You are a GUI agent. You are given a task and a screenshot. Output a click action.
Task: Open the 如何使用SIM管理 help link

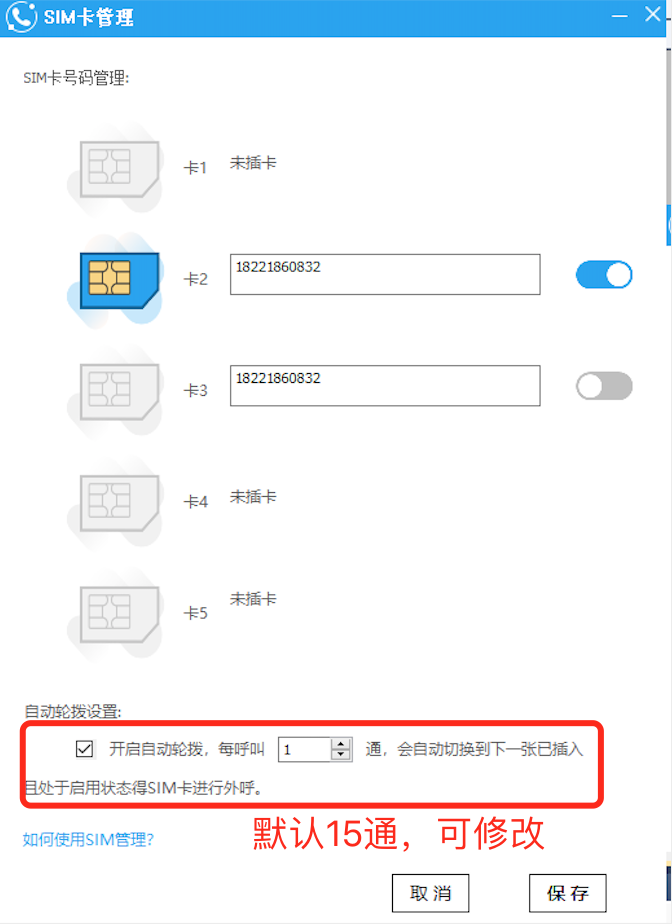pyautogui.click(x=88, y=839)
